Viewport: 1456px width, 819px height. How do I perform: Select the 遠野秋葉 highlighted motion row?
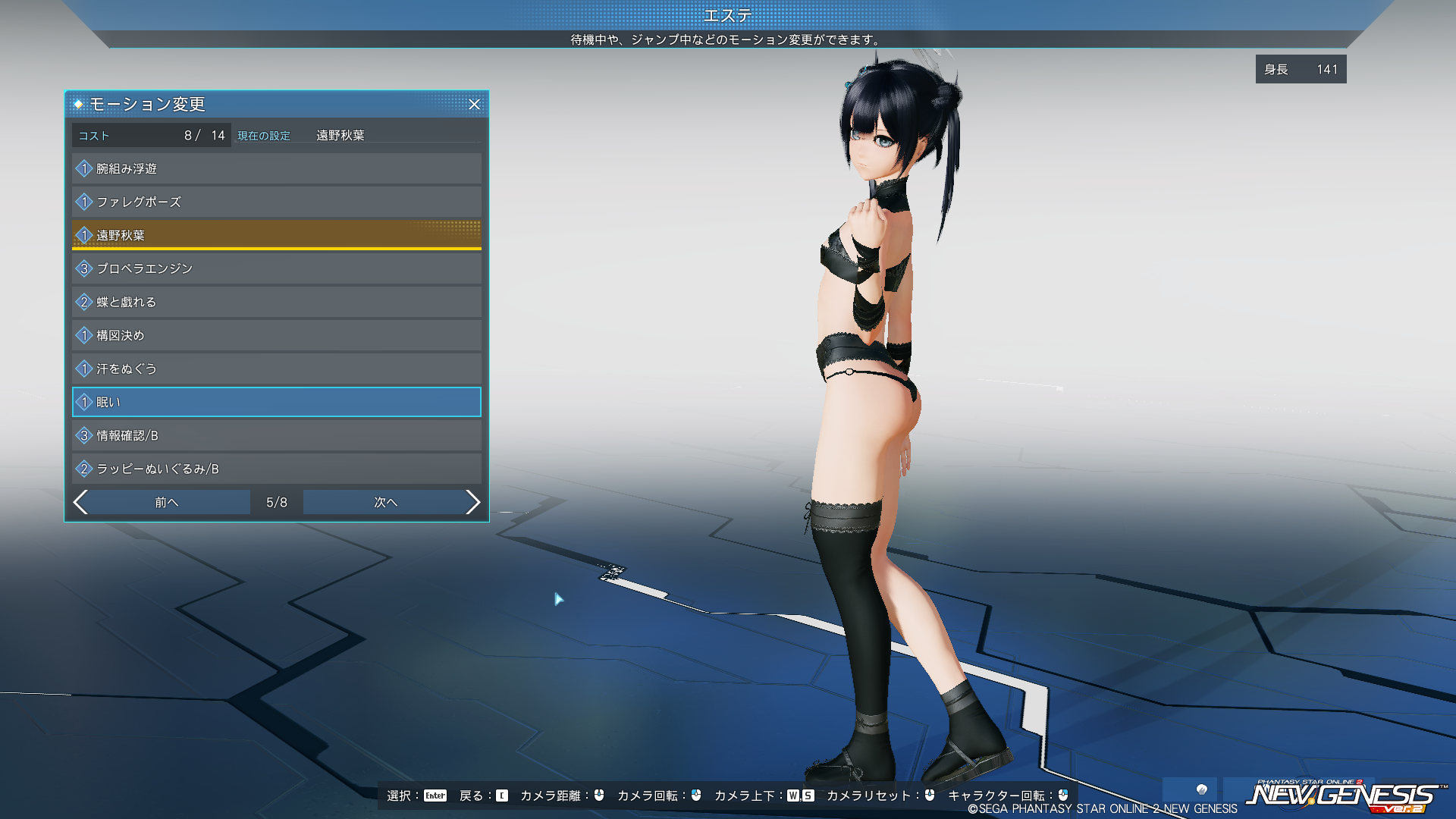277,235
